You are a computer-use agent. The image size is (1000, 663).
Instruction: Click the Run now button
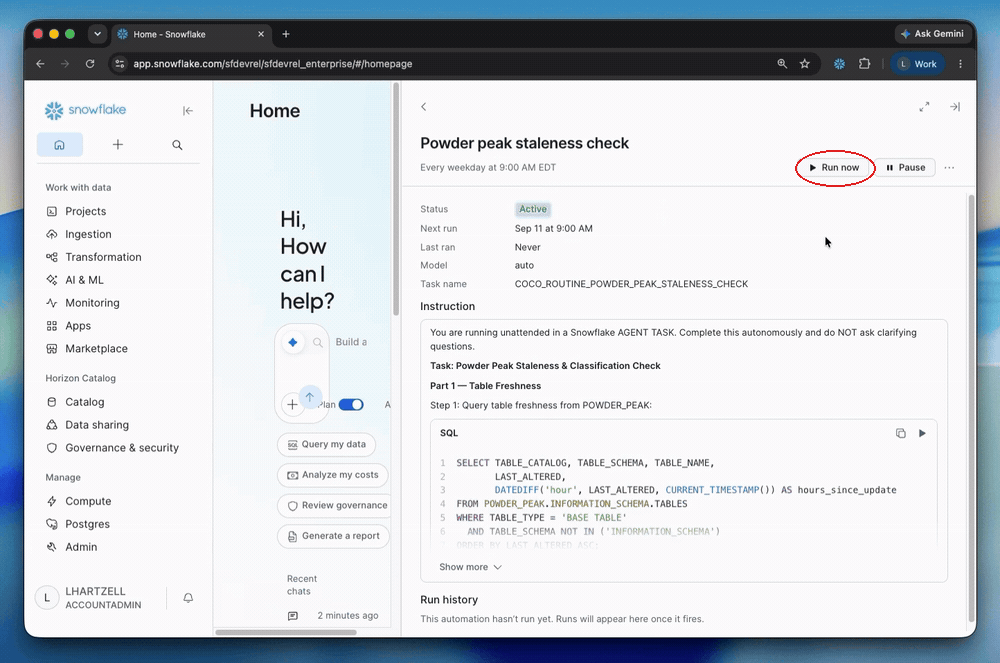pyautogui.click(x=834, y=168)
